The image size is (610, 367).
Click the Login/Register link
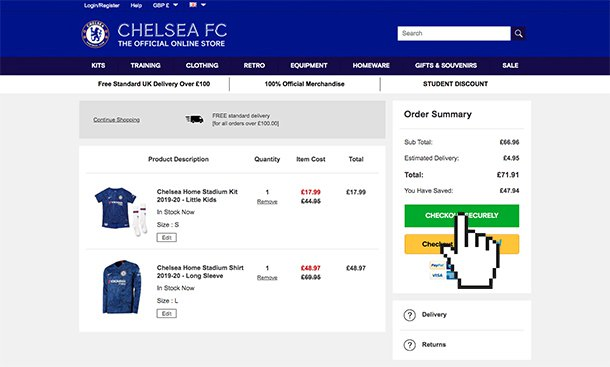pos(102,5)
